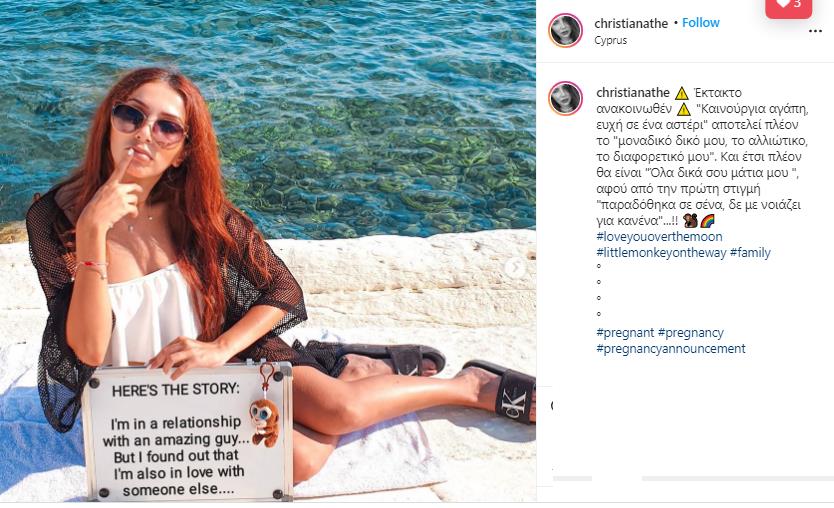This screenshot has width=834, height=508.
Task: Go to next photo with carousel arrow
Action: 514,268
